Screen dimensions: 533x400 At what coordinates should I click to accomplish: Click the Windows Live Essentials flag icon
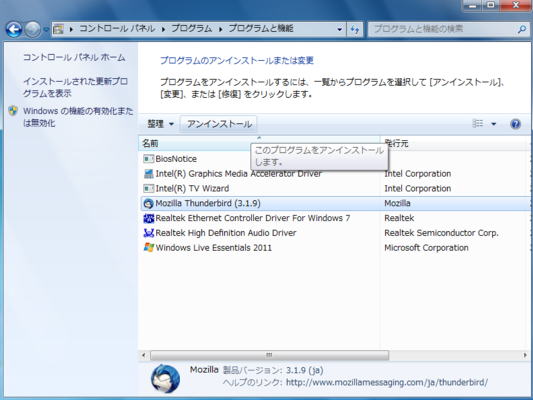(x=149, y=247)
